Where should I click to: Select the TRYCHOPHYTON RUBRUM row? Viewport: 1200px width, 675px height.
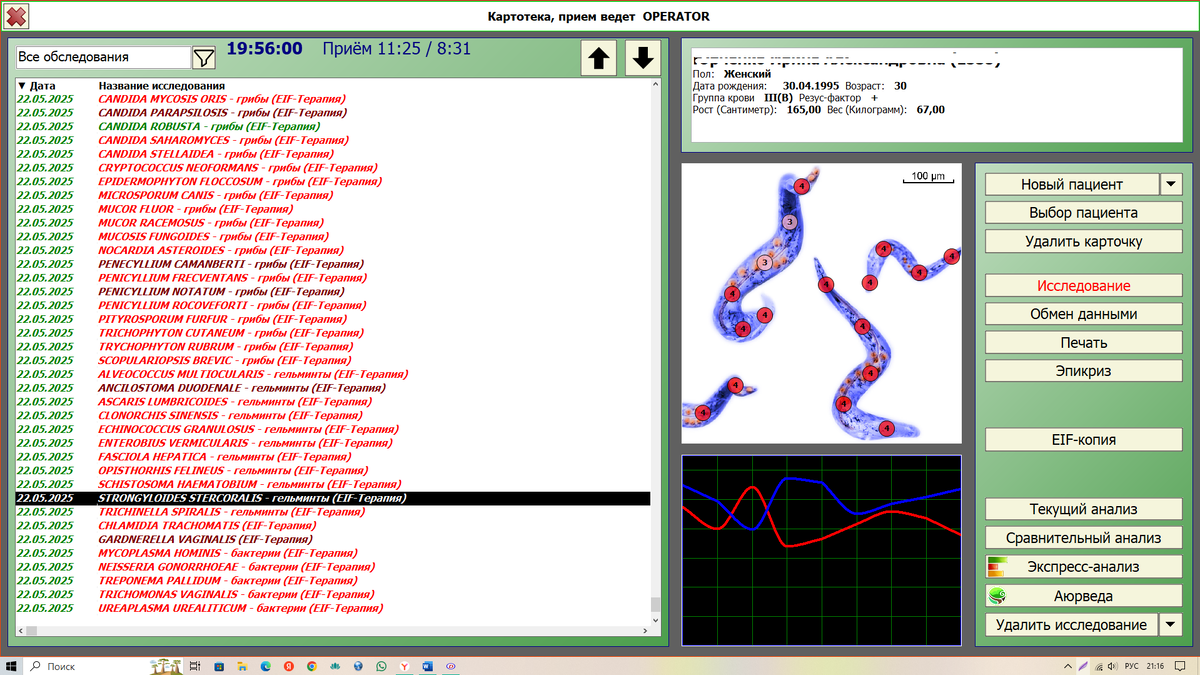(x=332, y=347)
